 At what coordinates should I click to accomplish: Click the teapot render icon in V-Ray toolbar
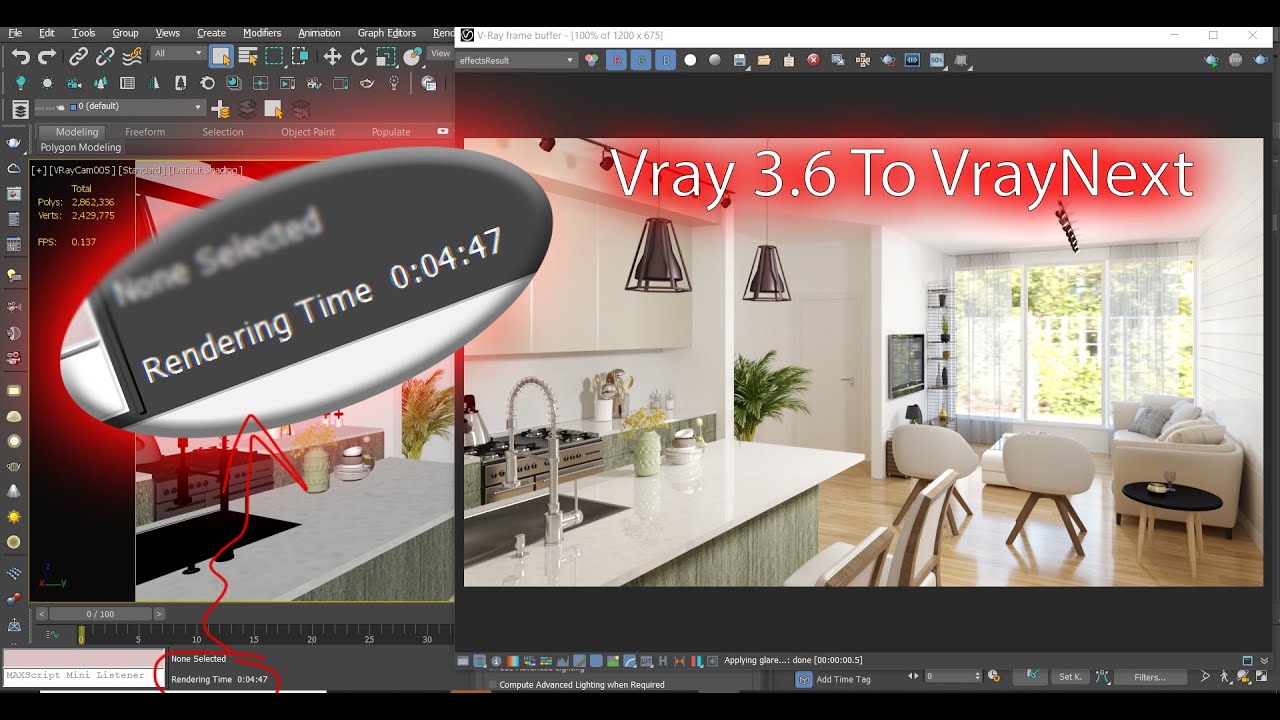coord(367,83)
